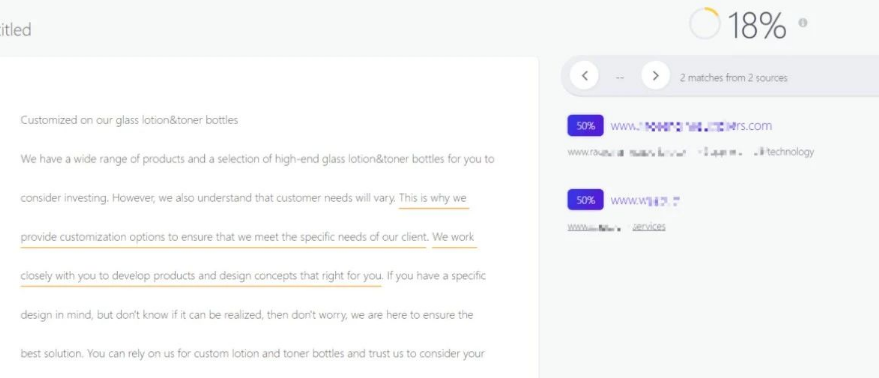Open the source URL ending in technology
879x378 pixels.
pos(691,152)
